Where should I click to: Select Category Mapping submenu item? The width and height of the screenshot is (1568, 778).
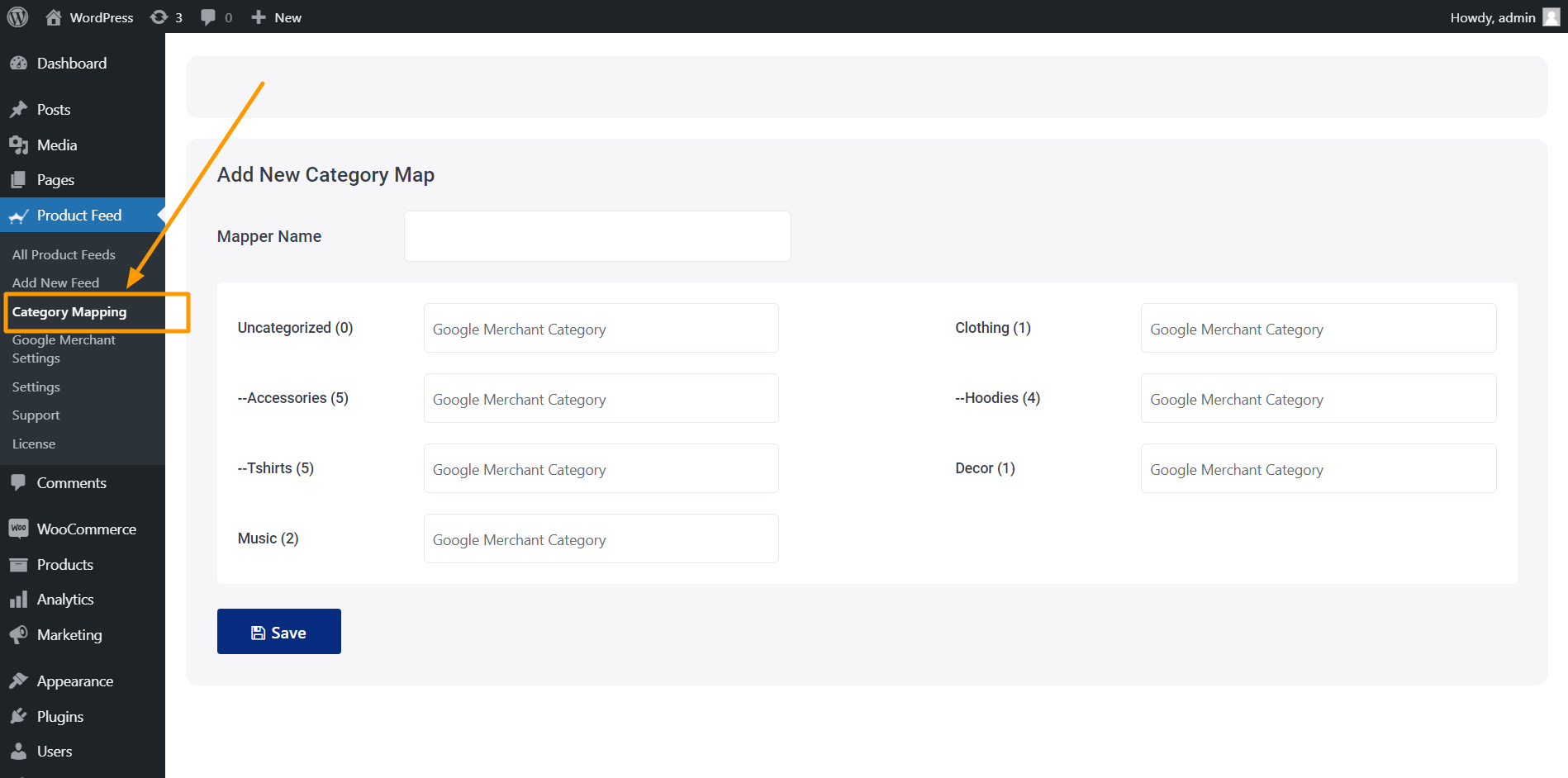pos(69,312)
